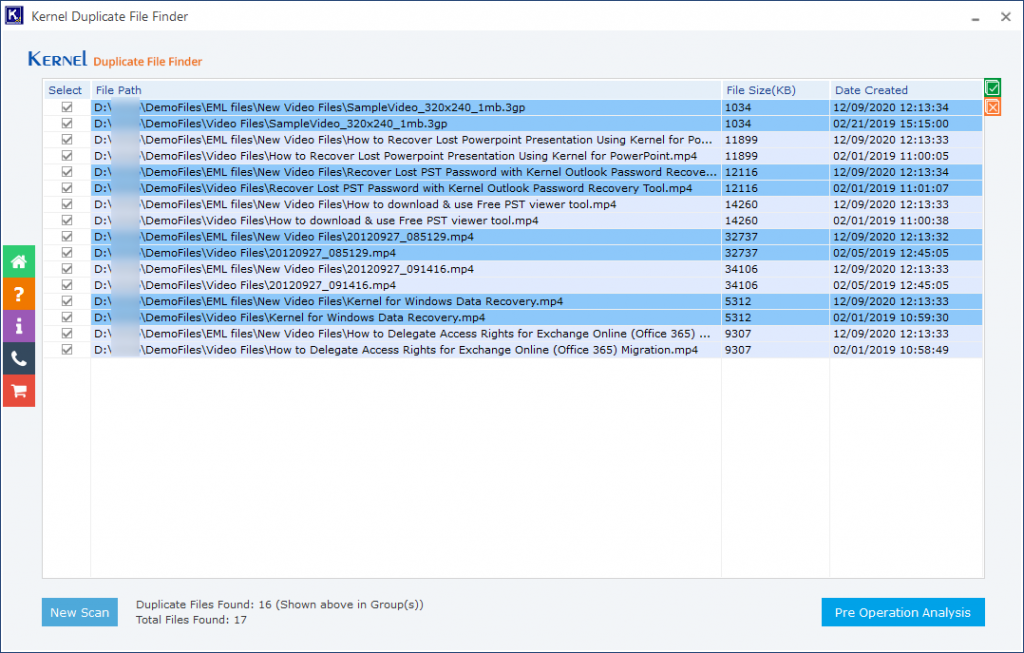The image size is (1024, 653).
Task: Open Help via the question mark icon
Action: coord(19,293)
